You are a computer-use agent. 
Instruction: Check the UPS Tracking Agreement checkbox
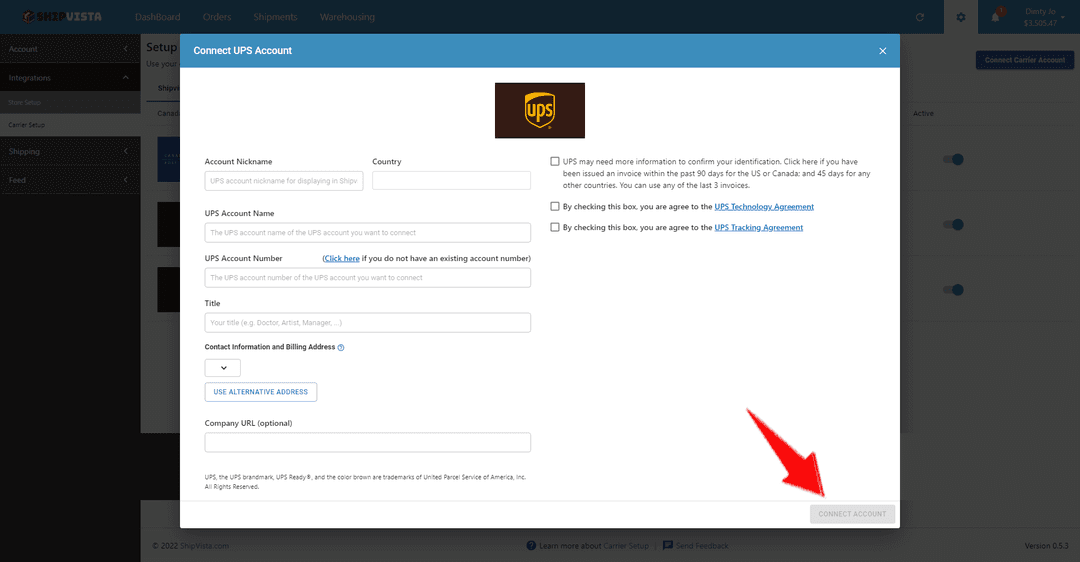[554, 227]
